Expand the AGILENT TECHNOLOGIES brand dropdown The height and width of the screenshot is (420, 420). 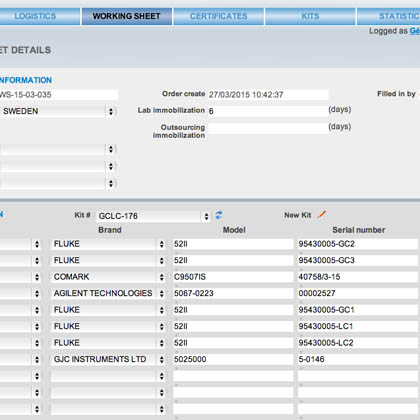tap(108, 293)
